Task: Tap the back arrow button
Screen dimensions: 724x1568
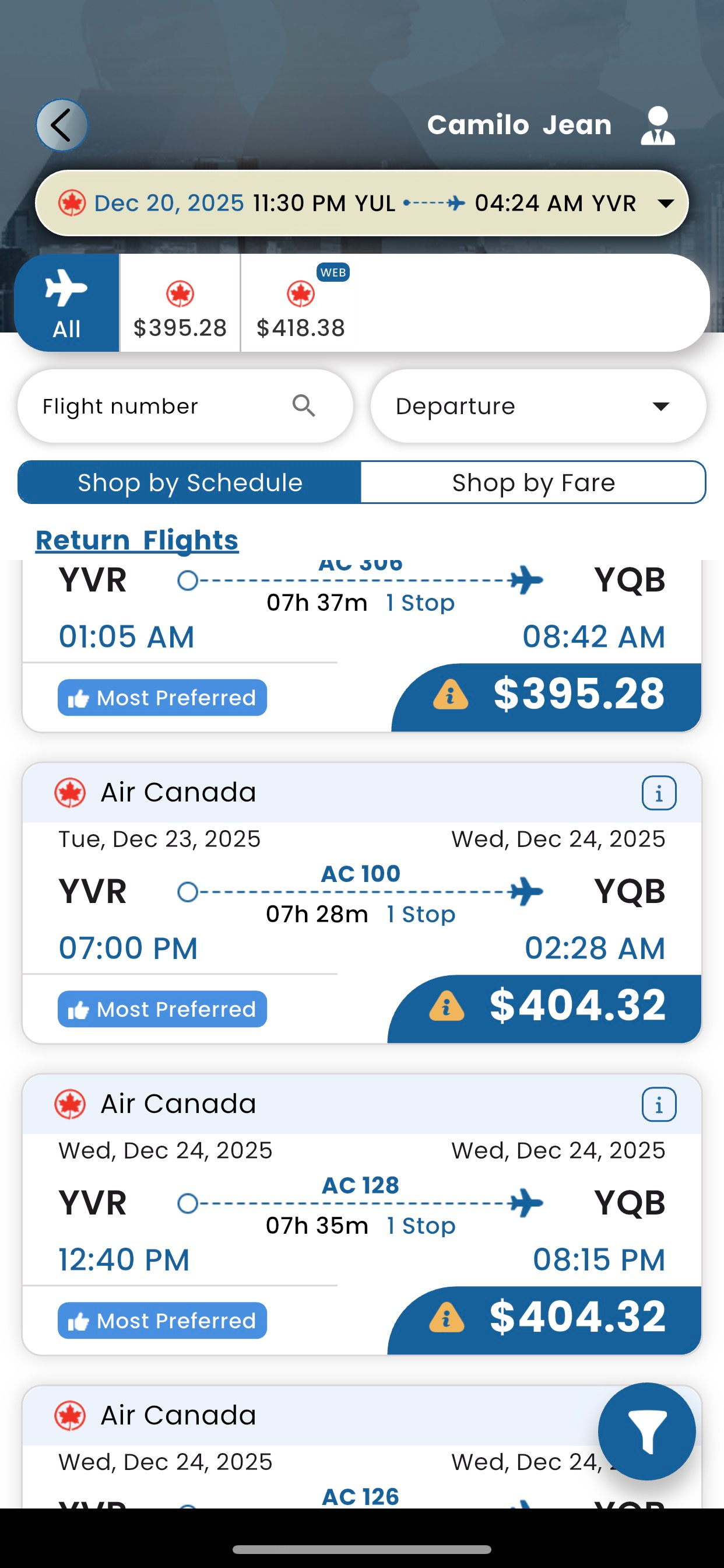Action: pos(61,125)
